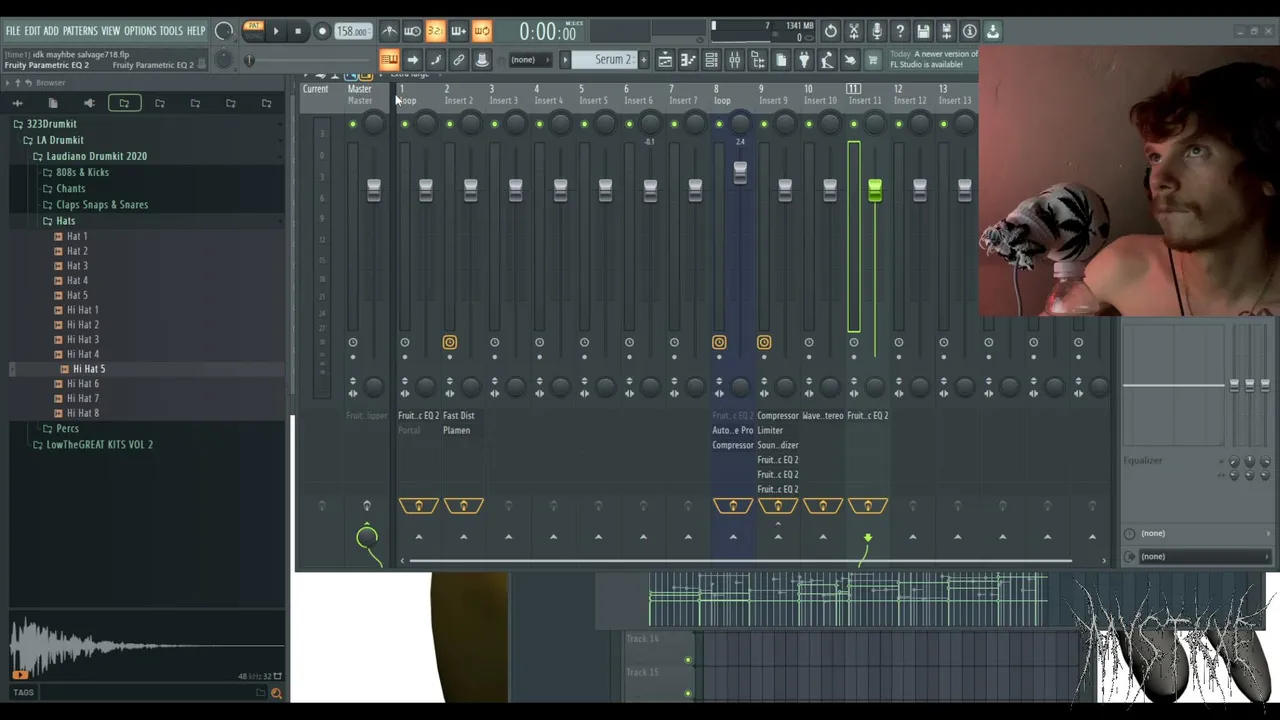
Task: Mute mixer track Insert 2
Action: tap(449, 124)
